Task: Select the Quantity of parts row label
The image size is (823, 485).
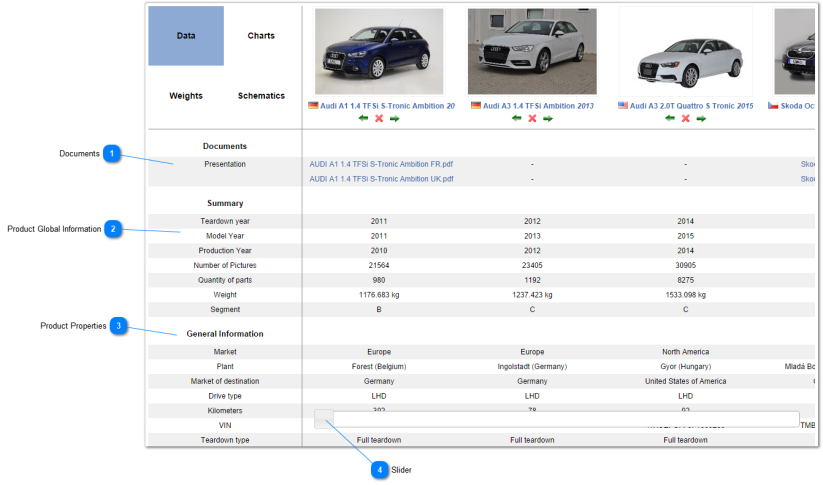Action: coord(225,280)
